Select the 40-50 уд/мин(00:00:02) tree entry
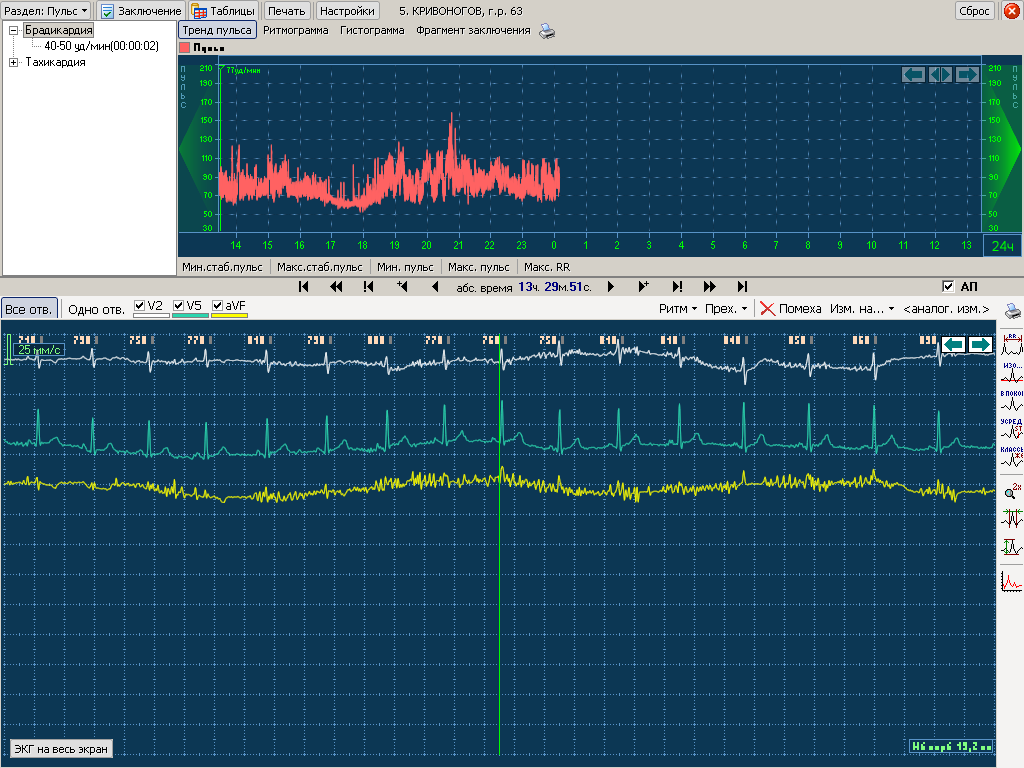Viewport: 1024px width, 768px height. click(101, 46)
